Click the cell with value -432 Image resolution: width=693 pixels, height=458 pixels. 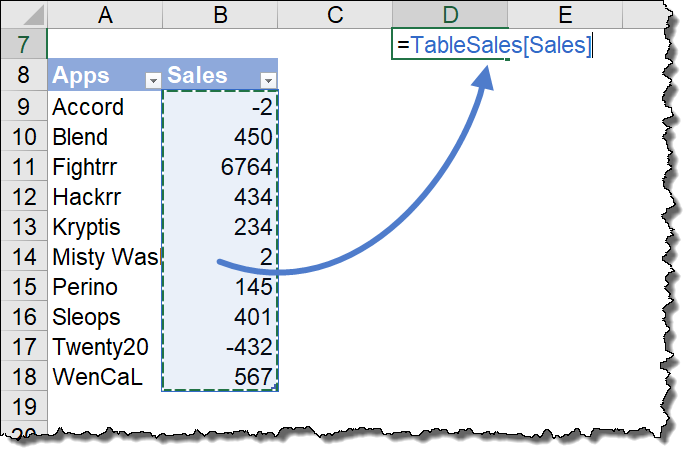coord(220,347)
